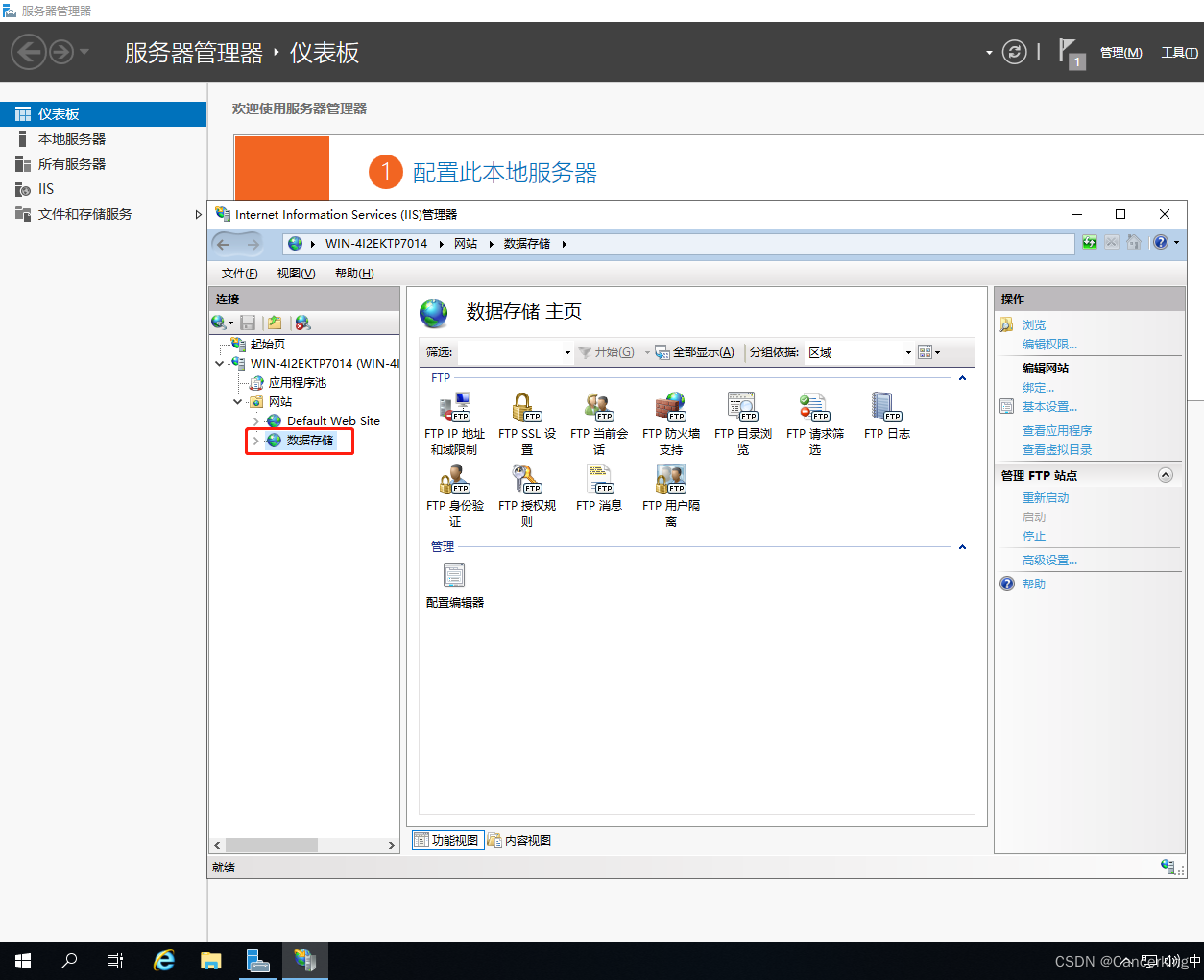Open the 帮助(H) menu in IIS Manager

[354, 274]
